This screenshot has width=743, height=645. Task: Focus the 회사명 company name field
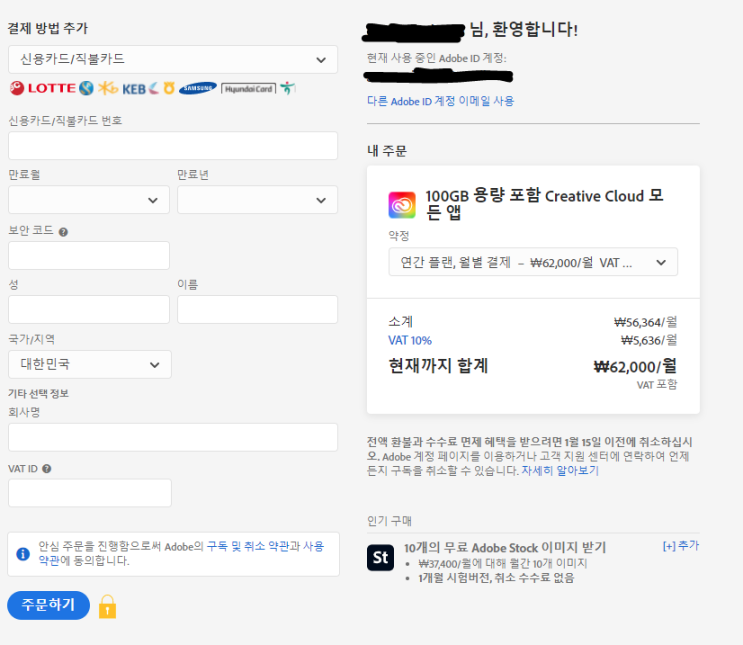point(172,437)
